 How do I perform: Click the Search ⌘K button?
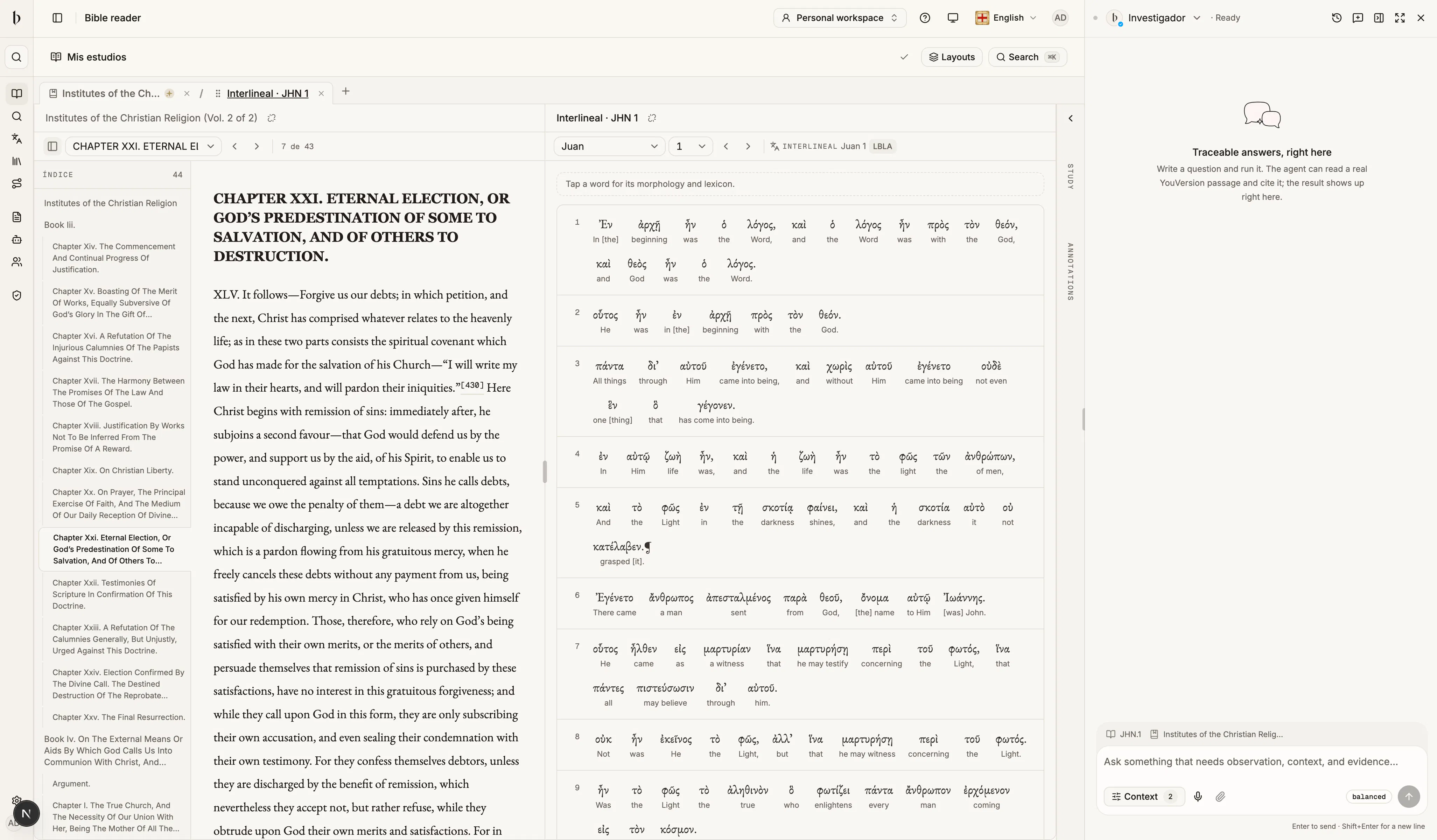coord(1027,57)
